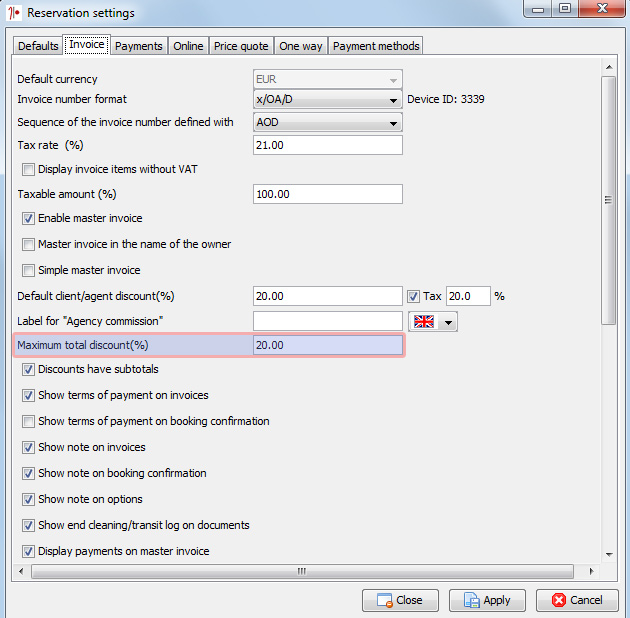Image resolution: width=630 pixels, height=618 pixels.
Task: Click the Default client/agent discount field
Action: coord(327,296)
